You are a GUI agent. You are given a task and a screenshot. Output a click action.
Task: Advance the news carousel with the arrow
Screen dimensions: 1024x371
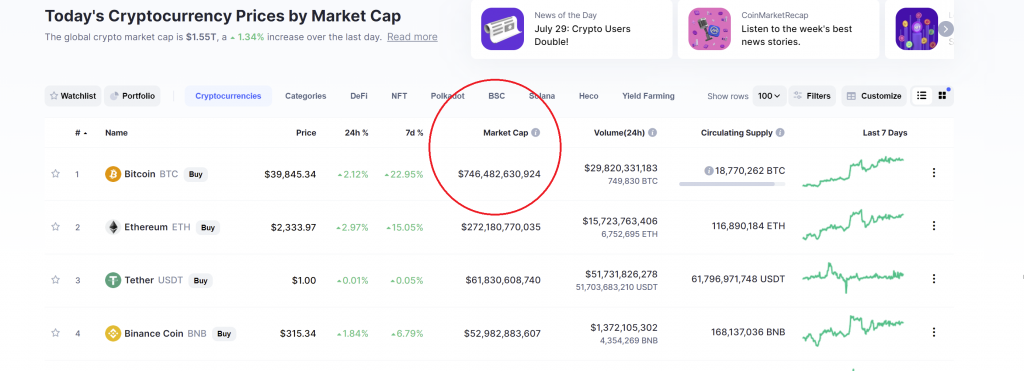tap(946, 29)
